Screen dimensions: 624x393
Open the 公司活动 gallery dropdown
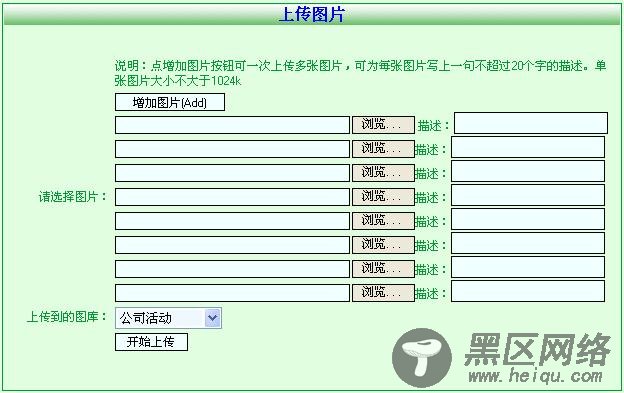[168, 318]
